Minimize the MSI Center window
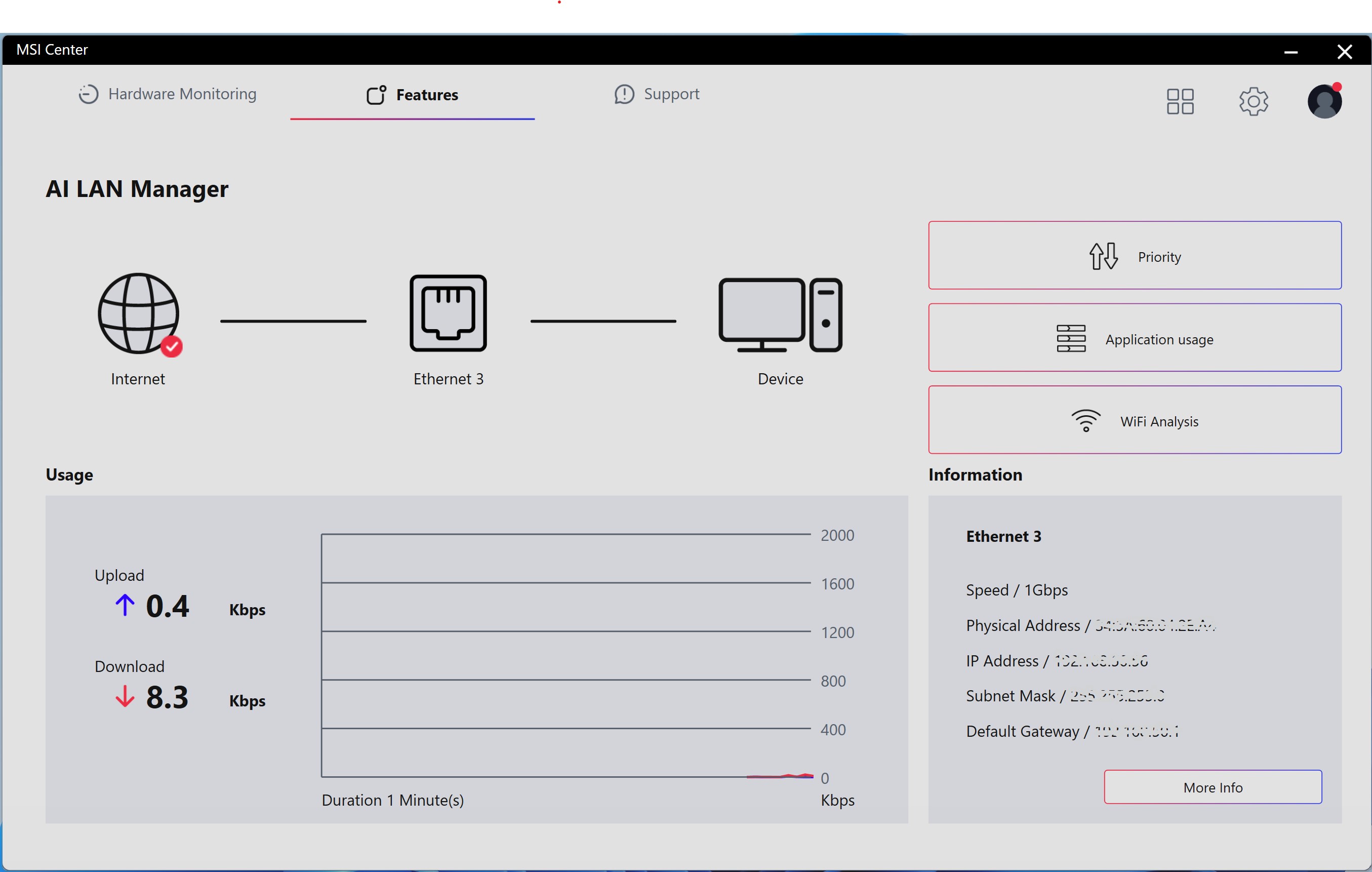The height and width of the screenshot is (872, 1372). [1290, 52]
